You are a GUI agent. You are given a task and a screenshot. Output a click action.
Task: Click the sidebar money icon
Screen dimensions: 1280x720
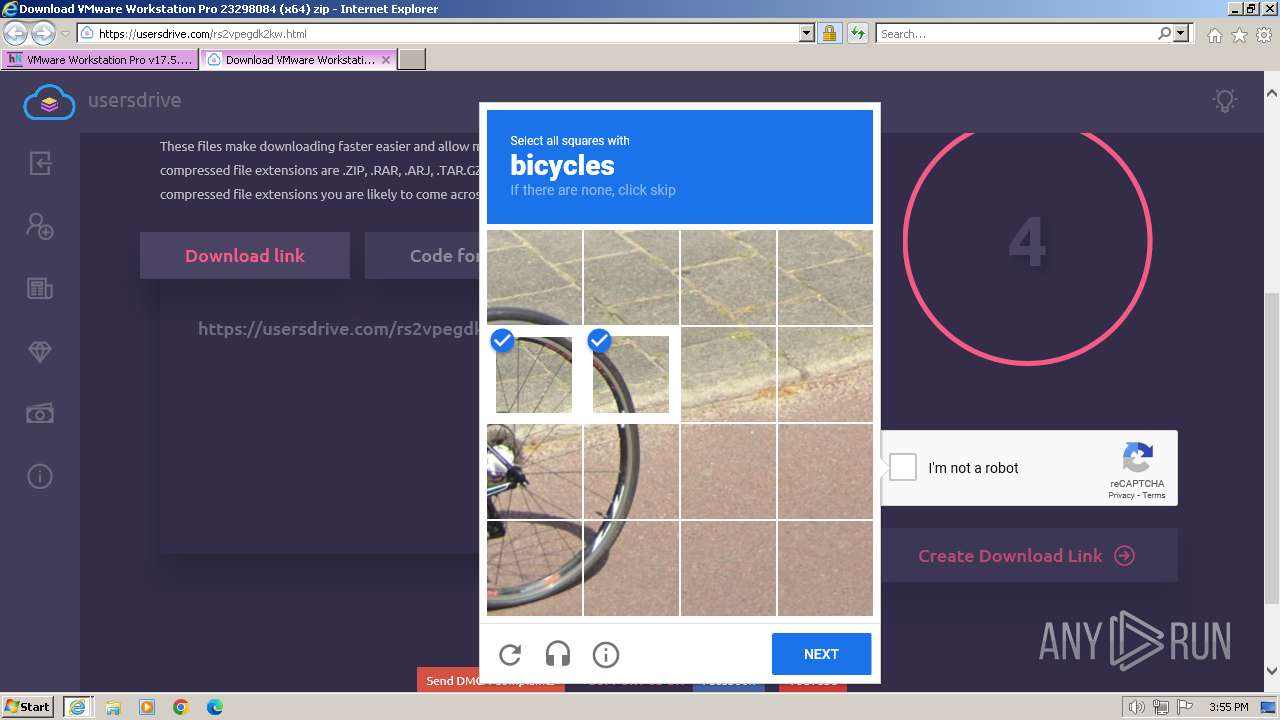[40, 414]
